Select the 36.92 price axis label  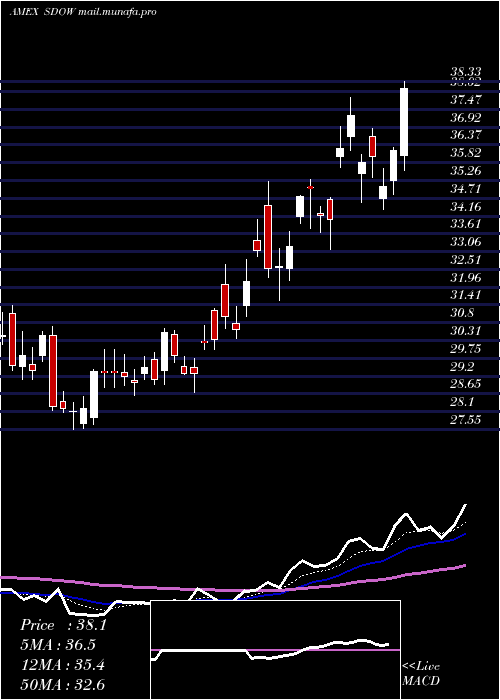[x=466, y=117]
